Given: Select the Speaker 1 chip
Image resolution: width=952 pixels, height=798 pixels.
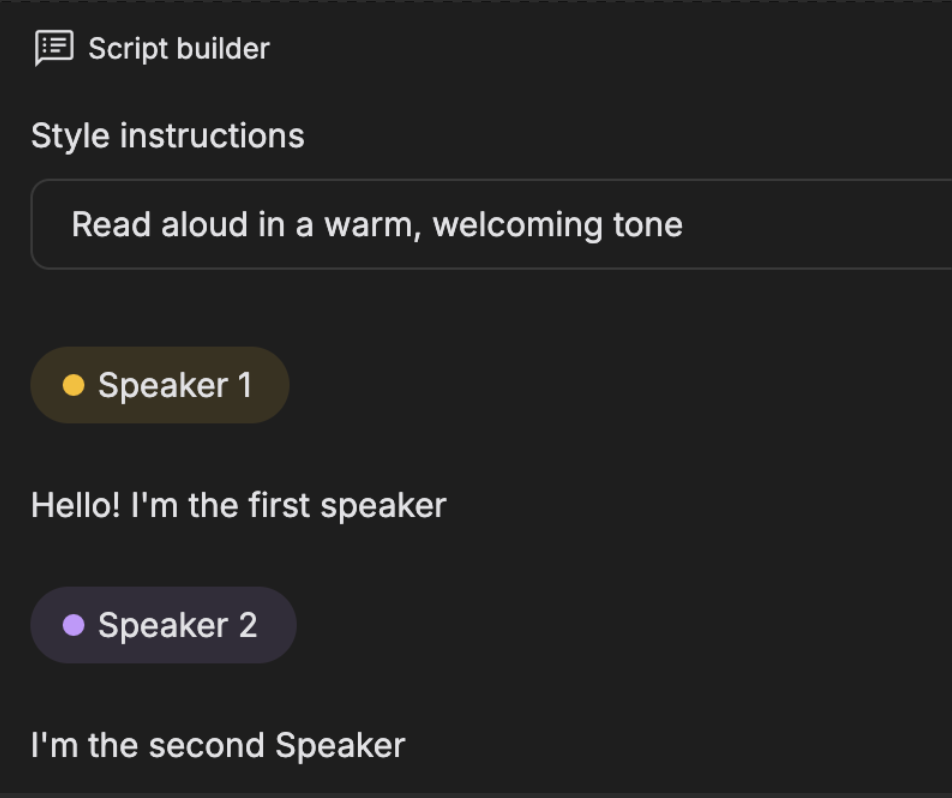Looking at the screenshot, I should click(160, 385).
